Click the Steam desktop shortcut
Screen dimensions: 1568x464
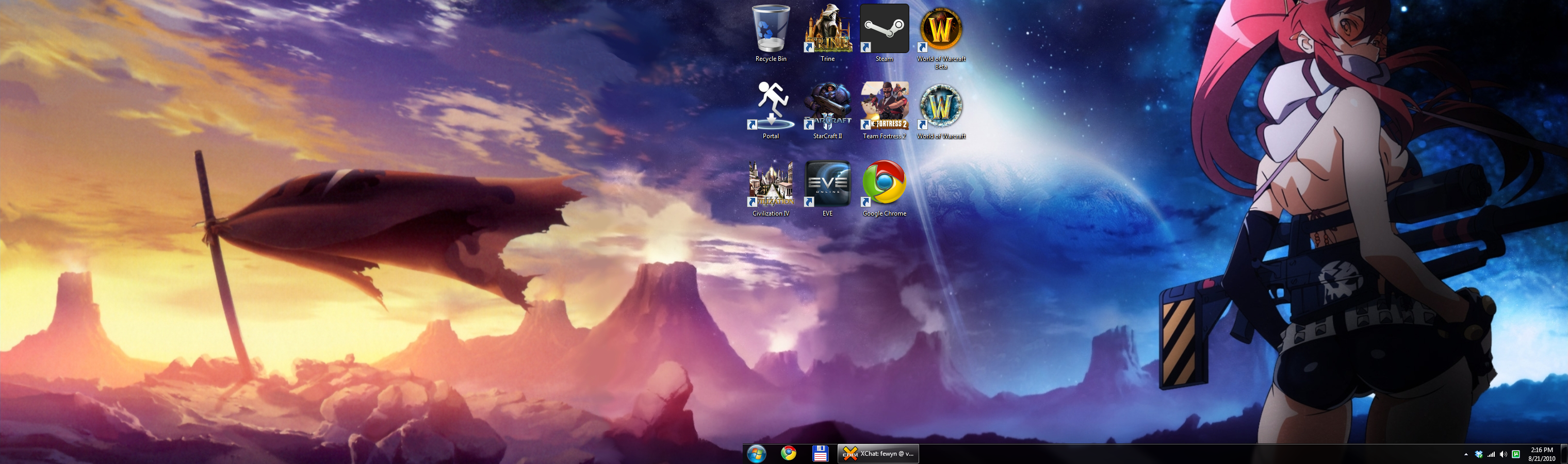(x=884, y=30)
